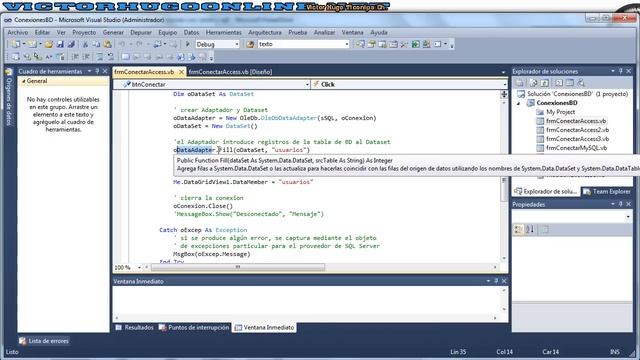The image size is (640, 360).
Task: Select frmConectarAccess2.vb in Solution Explorer
Action: pos(577,130)
